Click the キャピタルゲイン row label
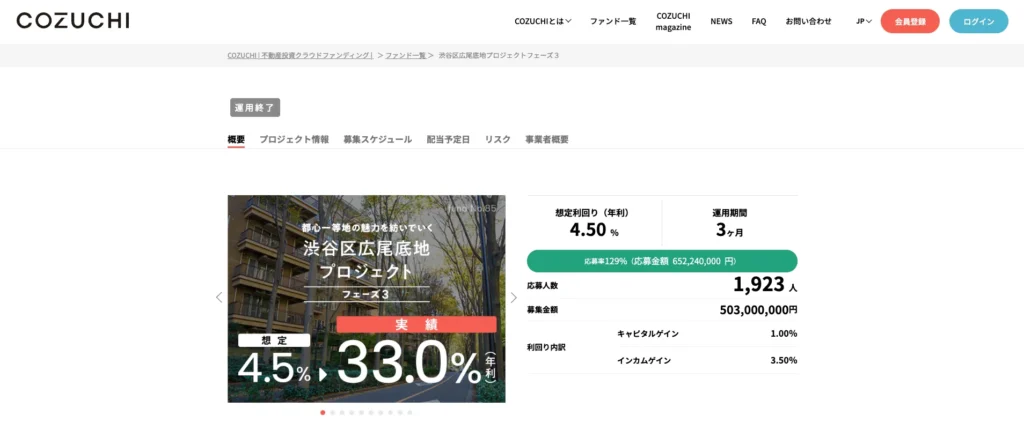The image size is (1024, 430). (648, 333)
